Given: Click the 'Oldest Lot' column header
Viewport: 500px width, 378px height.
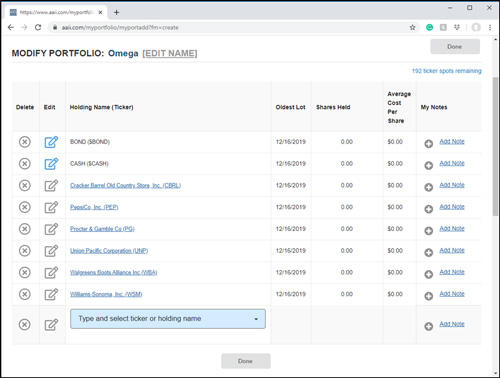Looking at the screenshot, I should (x=290, y=107).
